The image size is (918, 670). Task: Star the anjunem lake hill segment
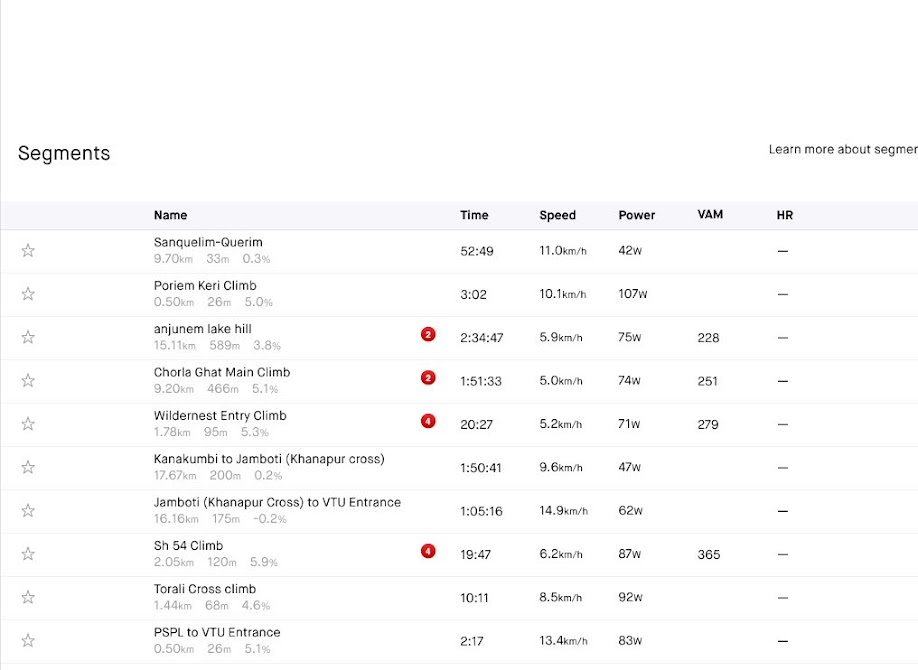(x=28, y=337)
